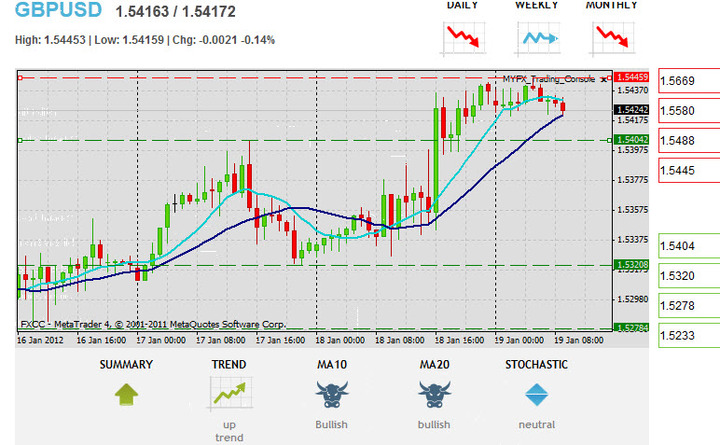Screen dimensions: 720x445
Task: Click the WEEKLY blue sideways trend icon
Action: coord(536,38)
